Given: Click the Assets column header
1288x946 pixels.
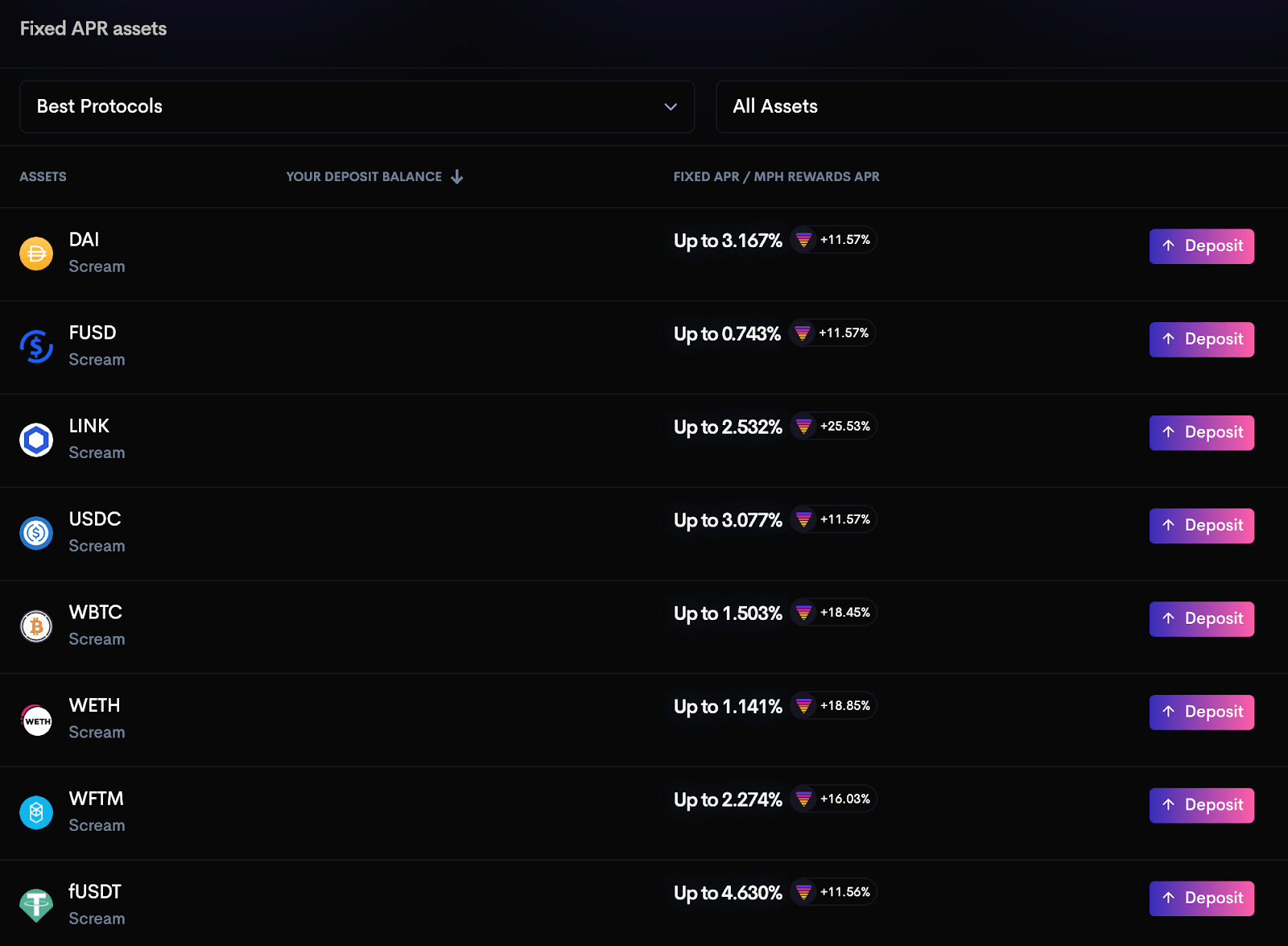Looking at the screenshot, I should pos(43,176).
